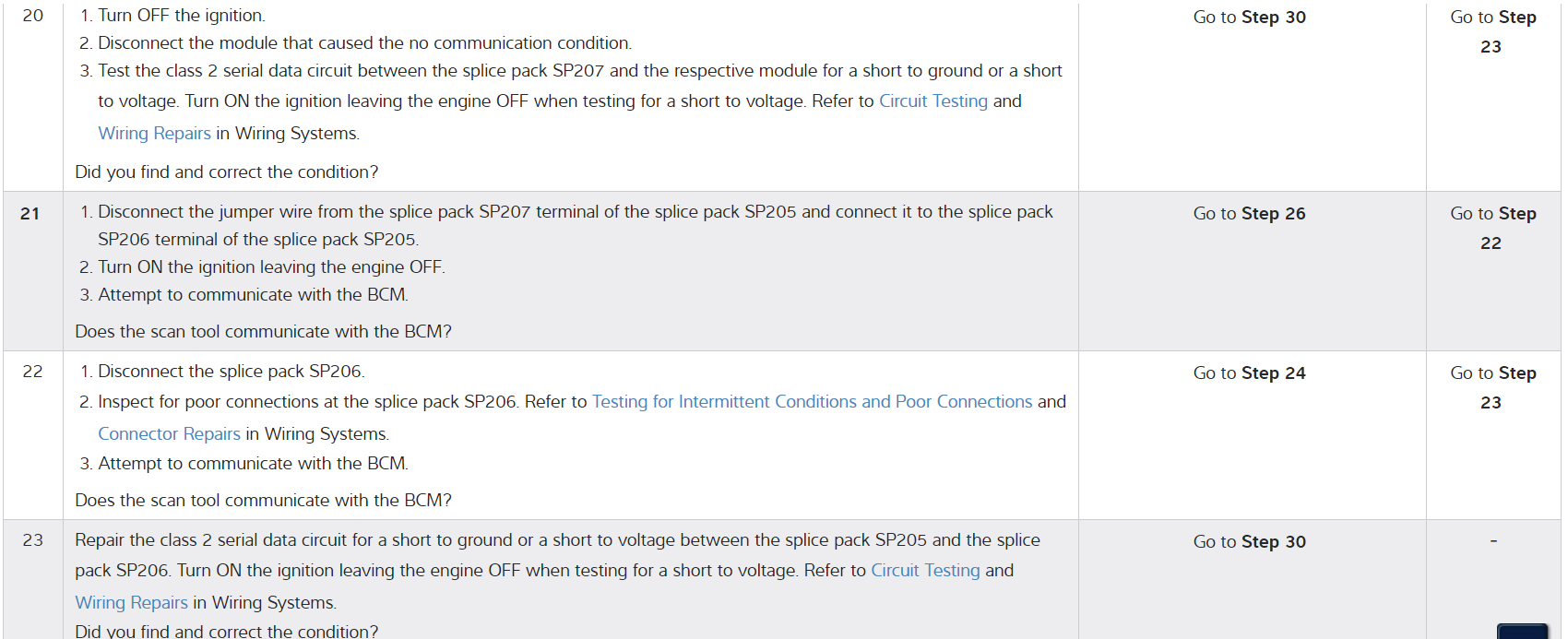Open Wiring Repairs link in step 23

click(x=131, y=603)
